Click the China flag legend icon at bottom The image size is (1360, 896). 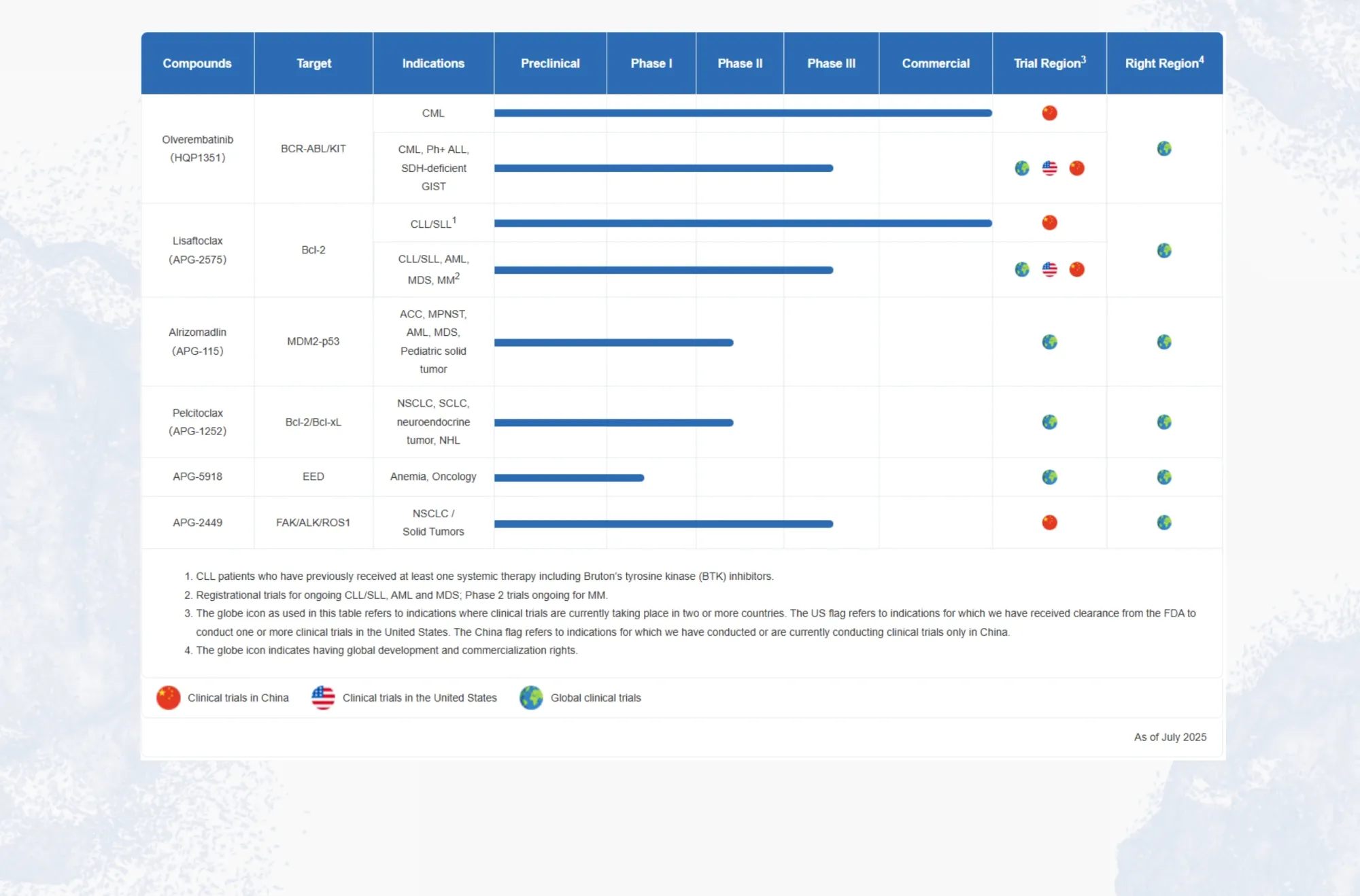(167, 697)
